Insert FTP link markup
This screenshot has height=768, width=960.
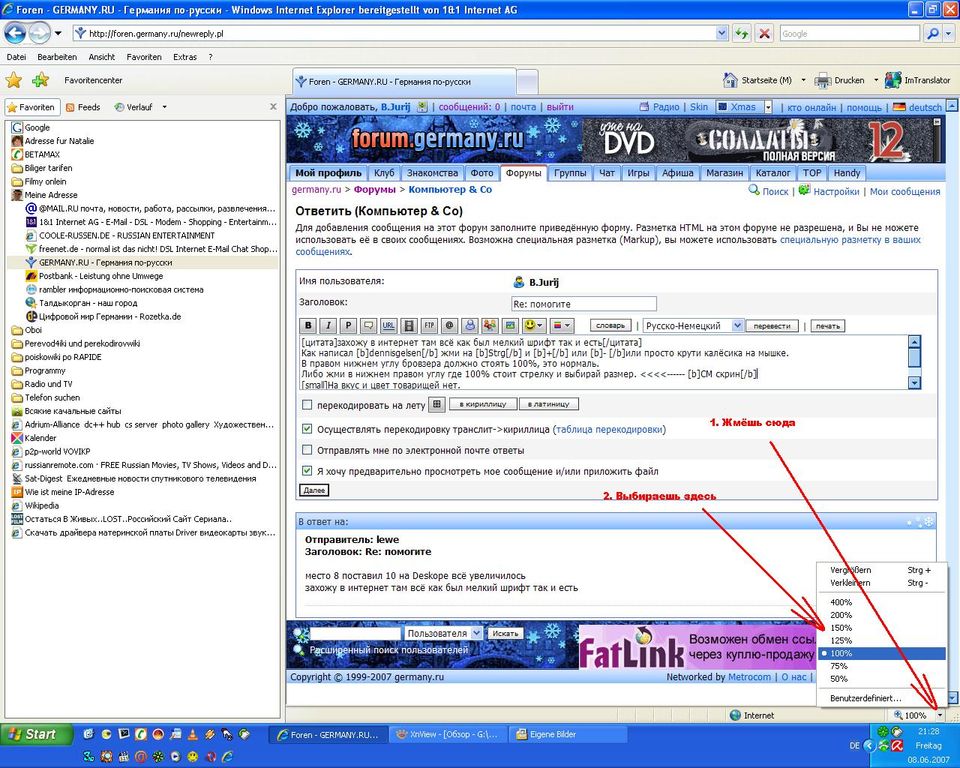pos(429,326)
